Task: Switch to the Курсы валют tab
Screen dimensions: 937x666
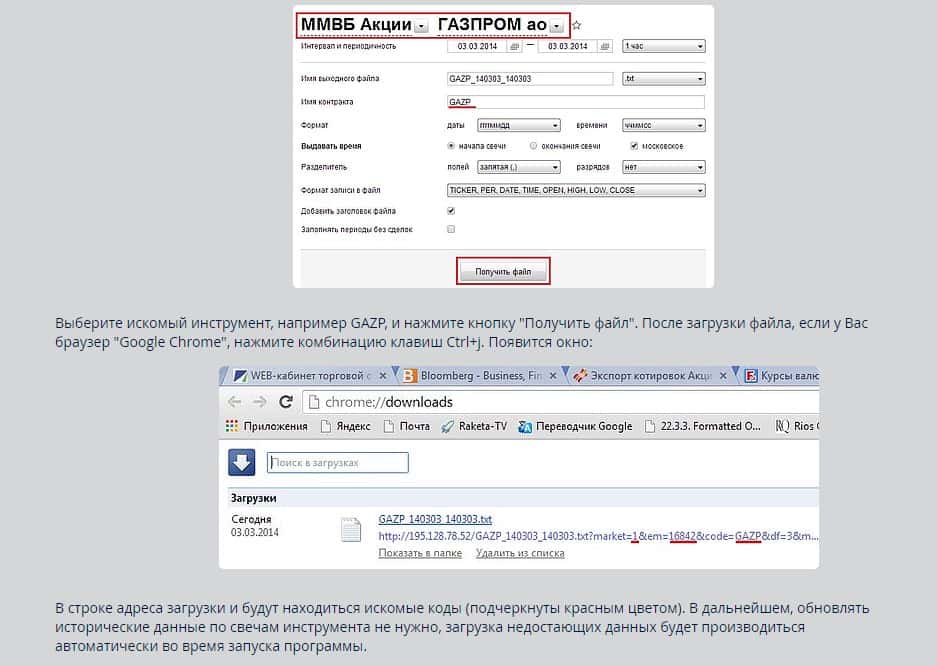Action: pyautogui.click(x=780, y=376)
